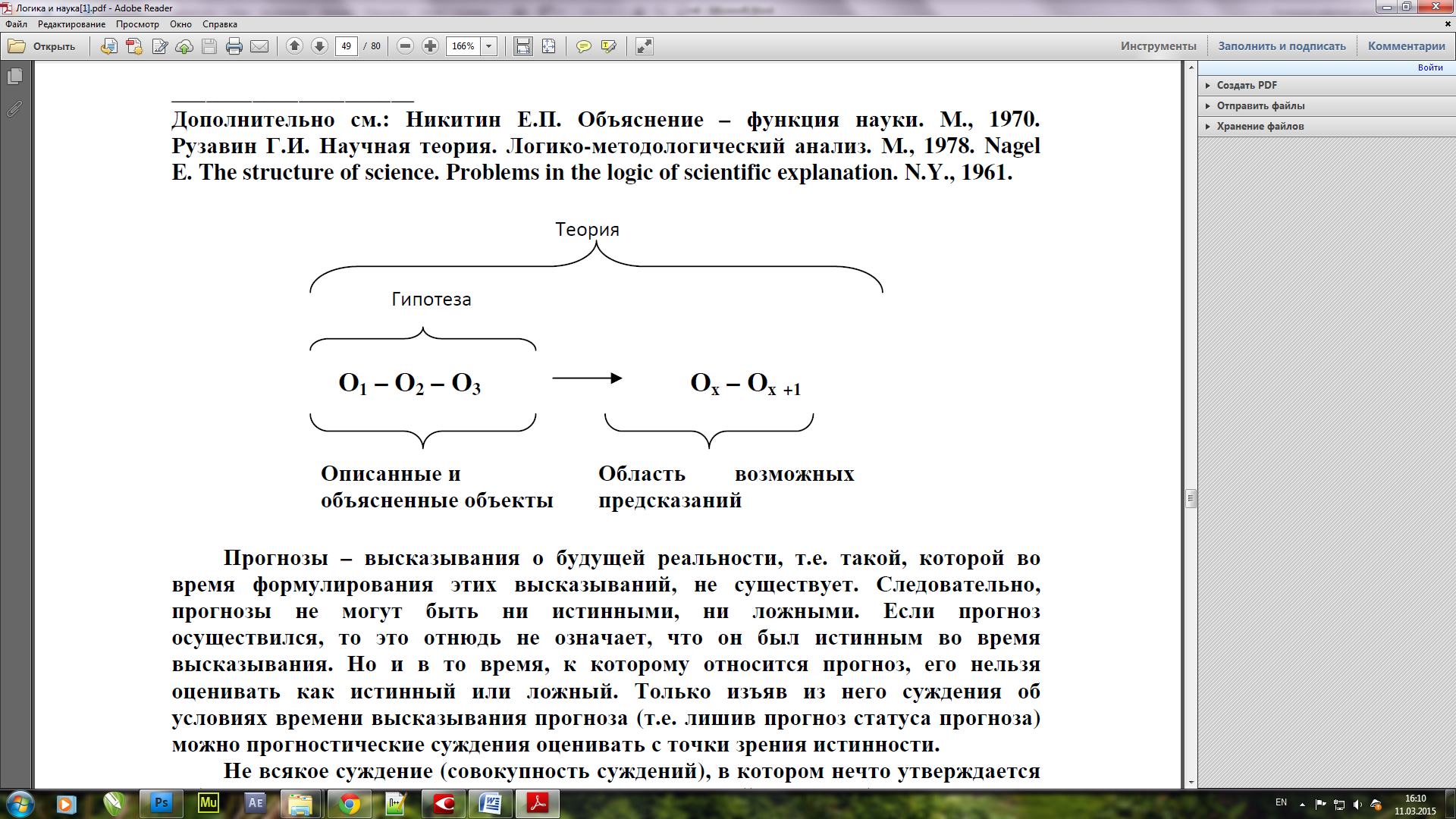Open the Windows Start menu

[20, 804]
